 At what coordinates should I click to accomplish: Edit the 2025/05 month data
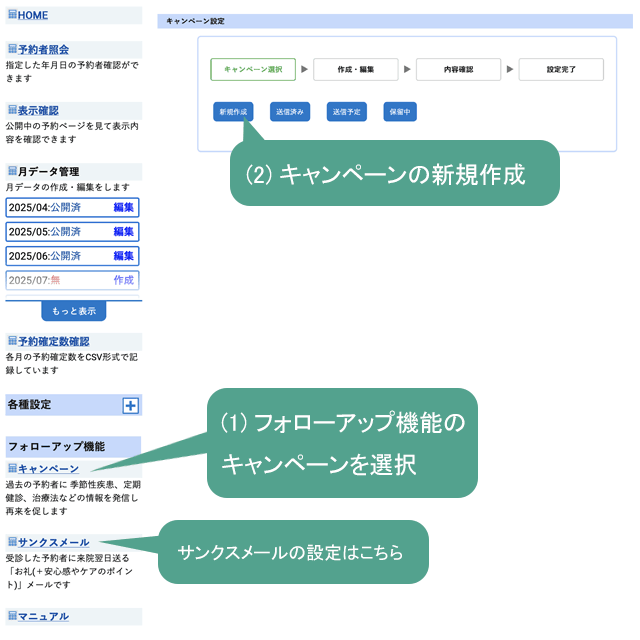pos(123,231)
